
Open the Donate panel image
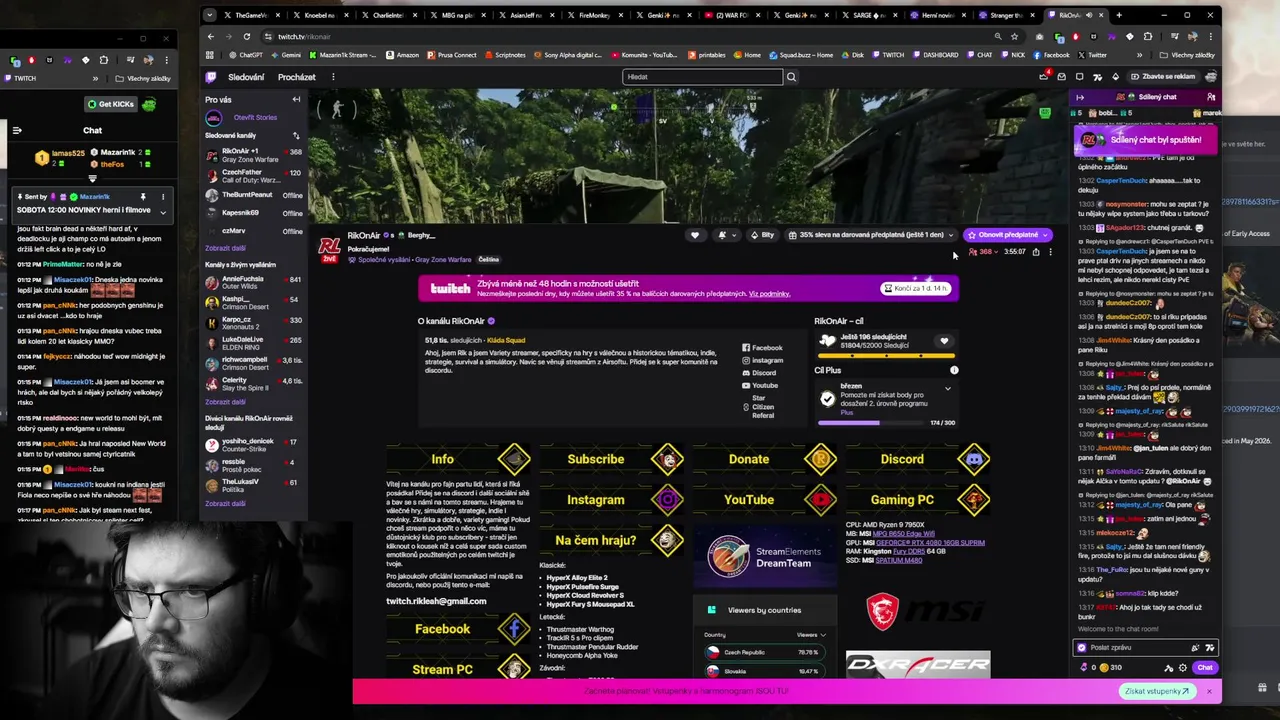766,459
